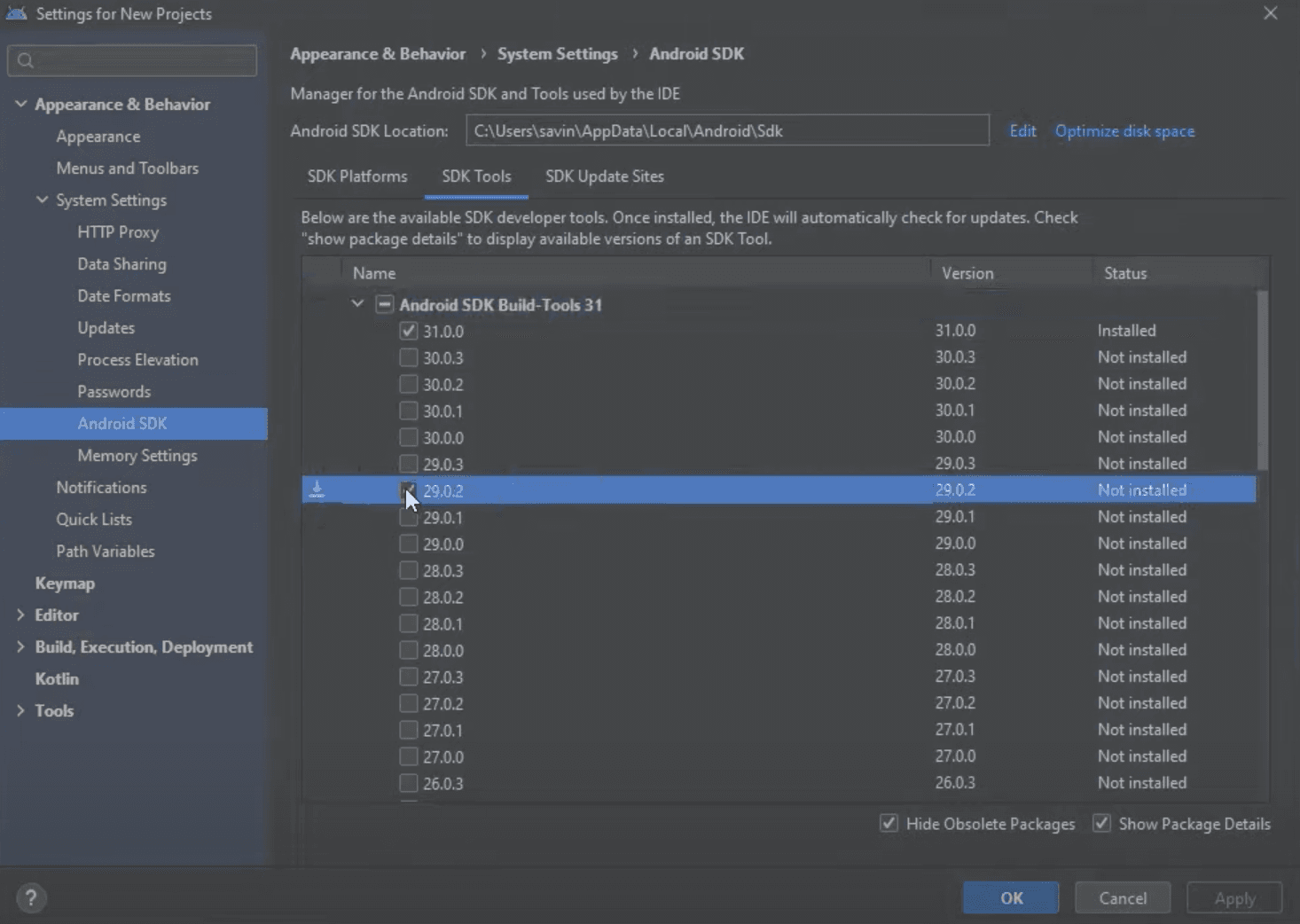
Task: Click the download icon beside version 29.0.2
Action: pyautogui.click(x=317, y=489)
